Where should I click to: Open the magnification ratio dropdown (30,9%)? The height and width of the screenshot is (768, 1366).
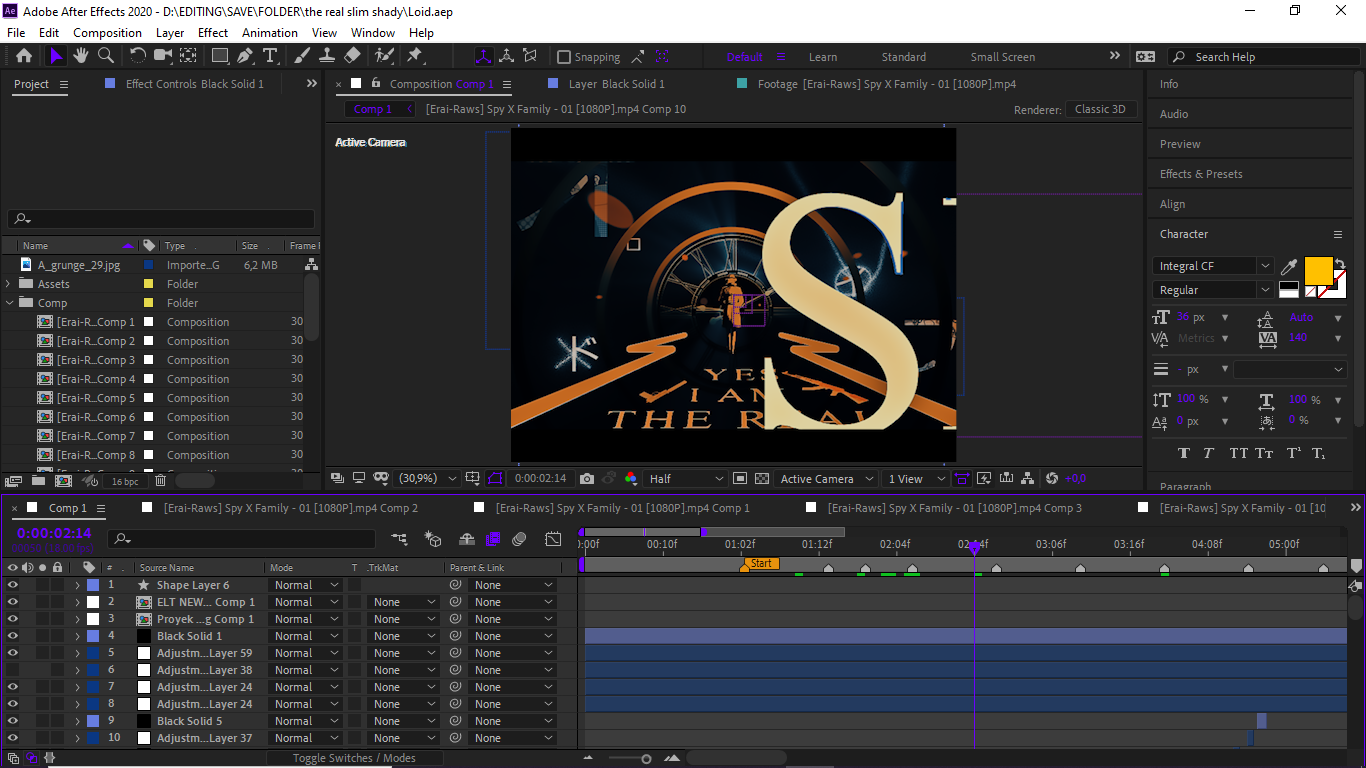pyautogui.click(x=427, y=479)
